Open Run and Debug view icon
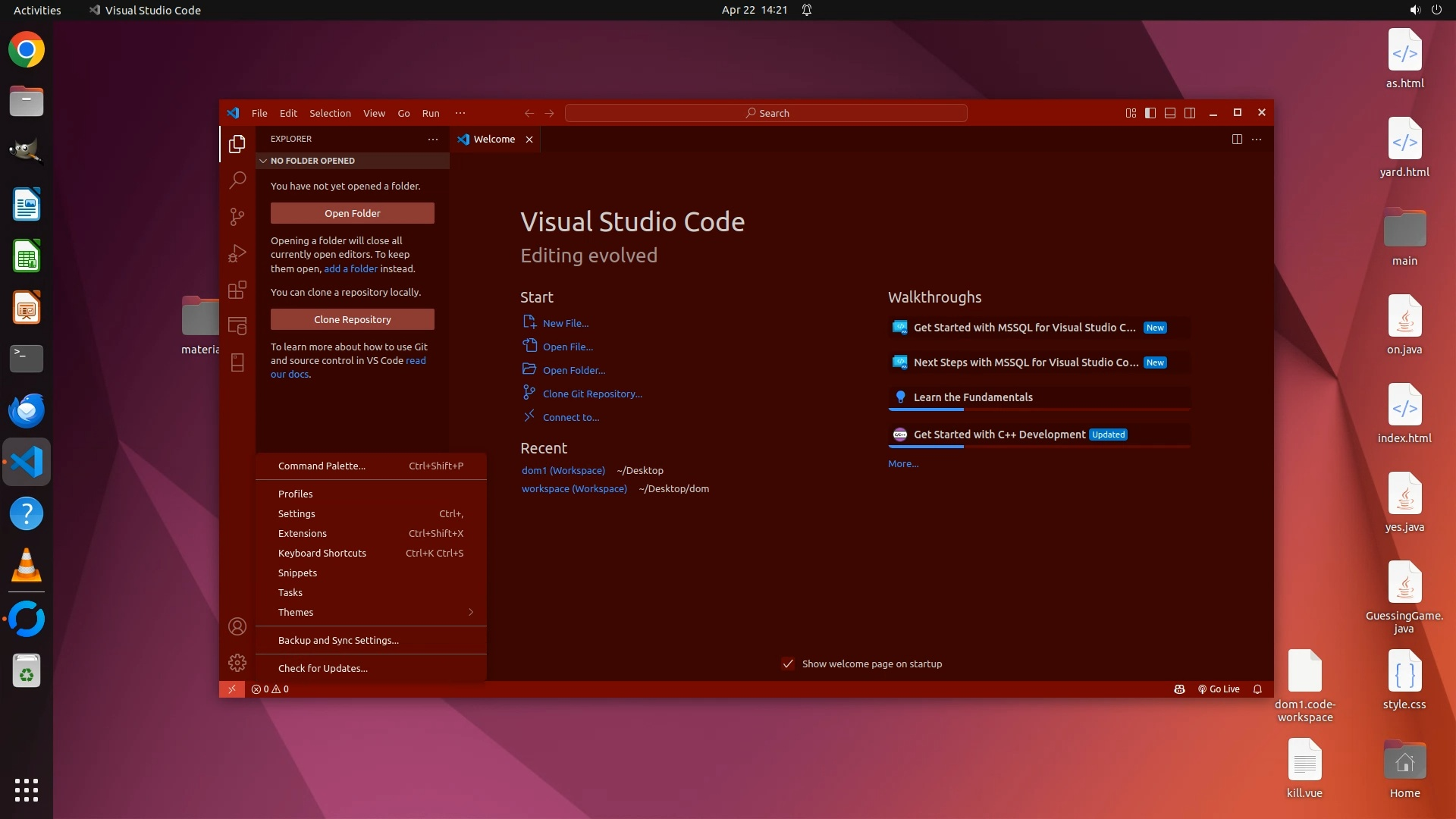This screenshot has width=1456, height=819. point(237,253)
